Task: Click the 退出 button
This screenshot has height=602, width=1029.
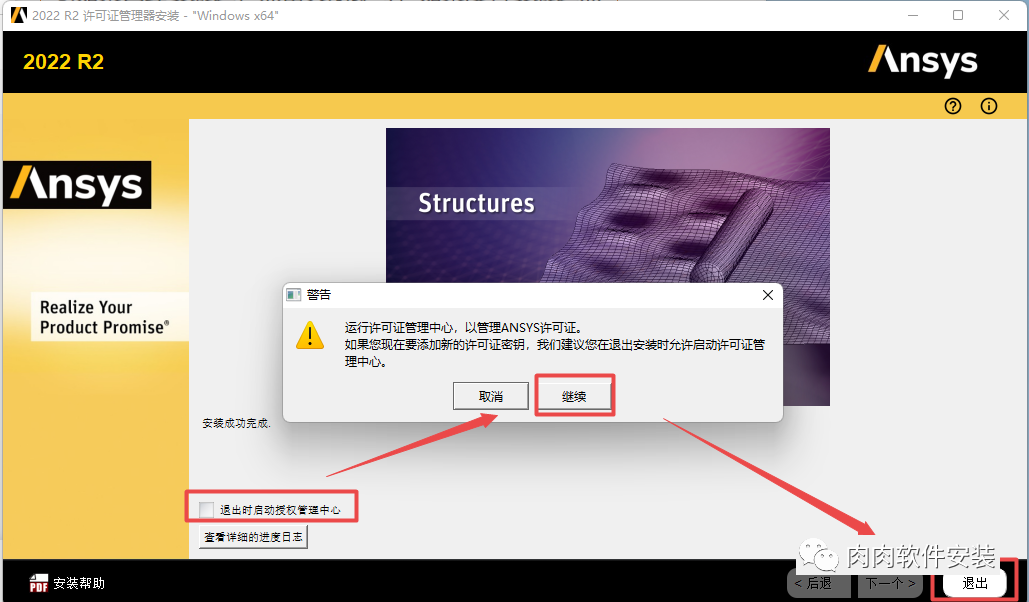Action: point(975,583)
